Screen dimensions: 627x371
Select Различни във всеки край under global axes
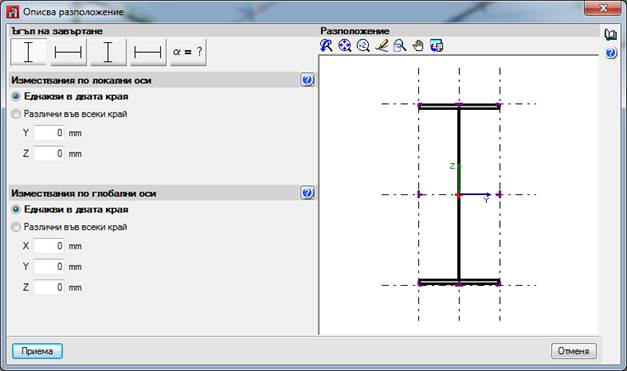(x=69, y=227)
